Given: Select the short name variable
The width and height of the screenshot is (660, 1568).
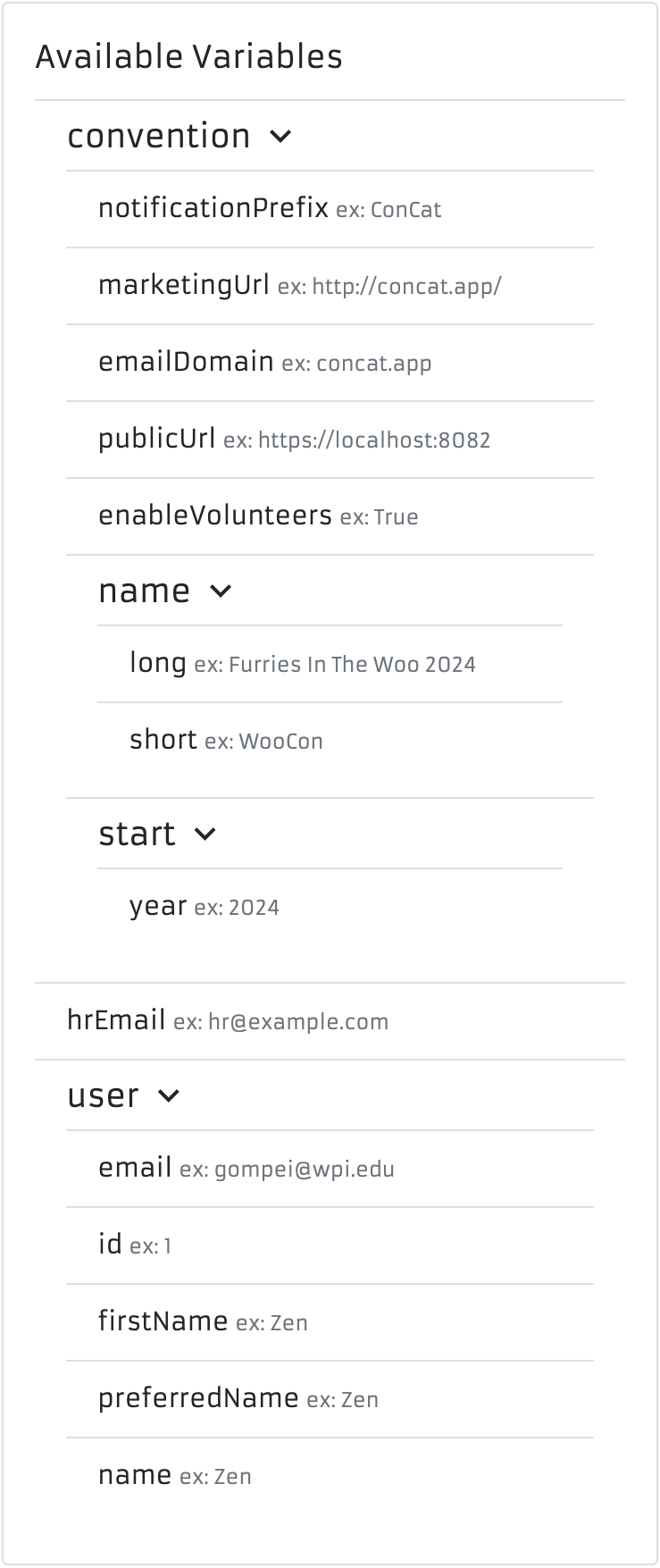Looking at the screenshot, I should point(163,741).
